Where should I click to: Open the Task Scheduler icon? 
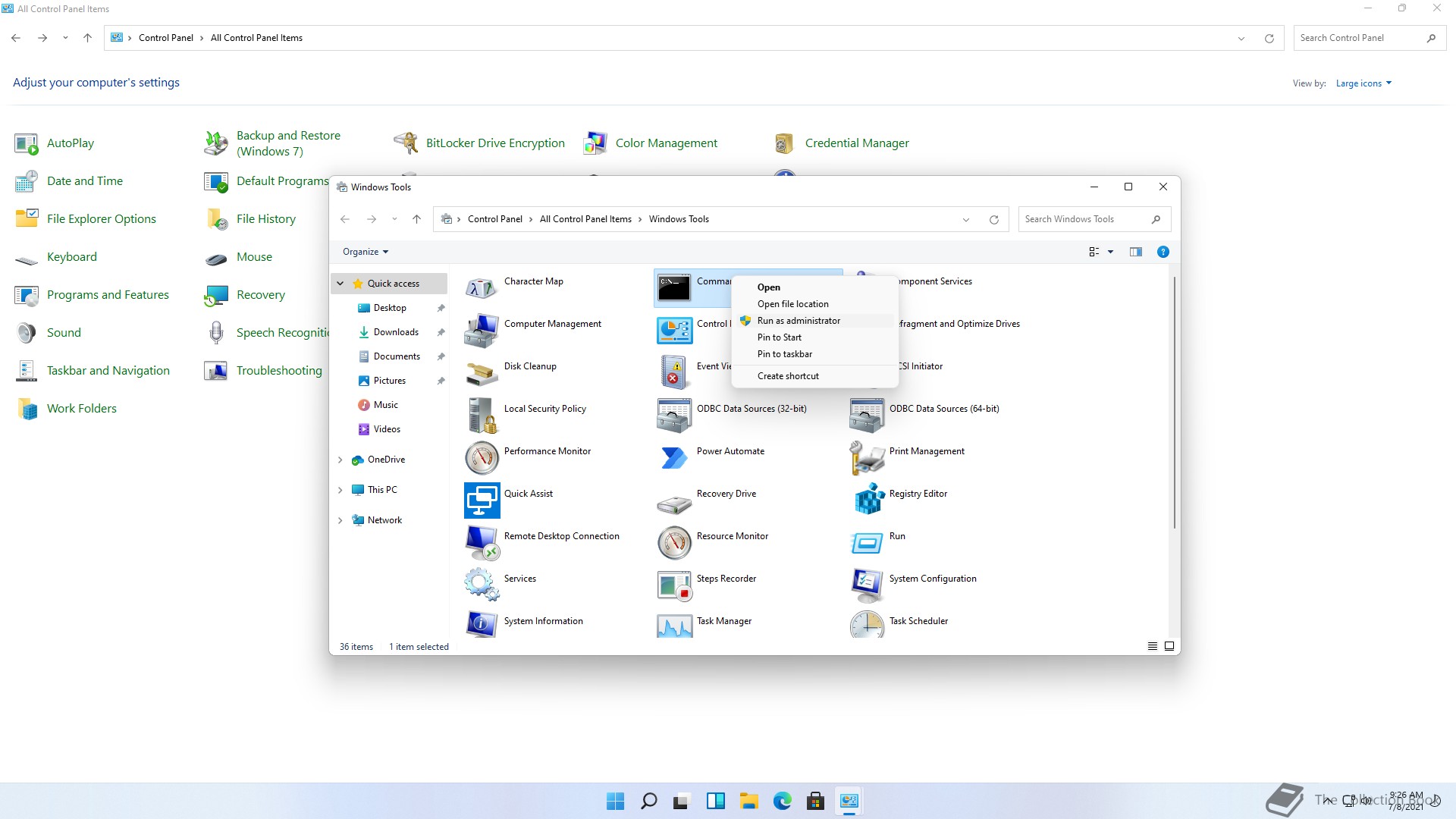(x=867, y=625)
